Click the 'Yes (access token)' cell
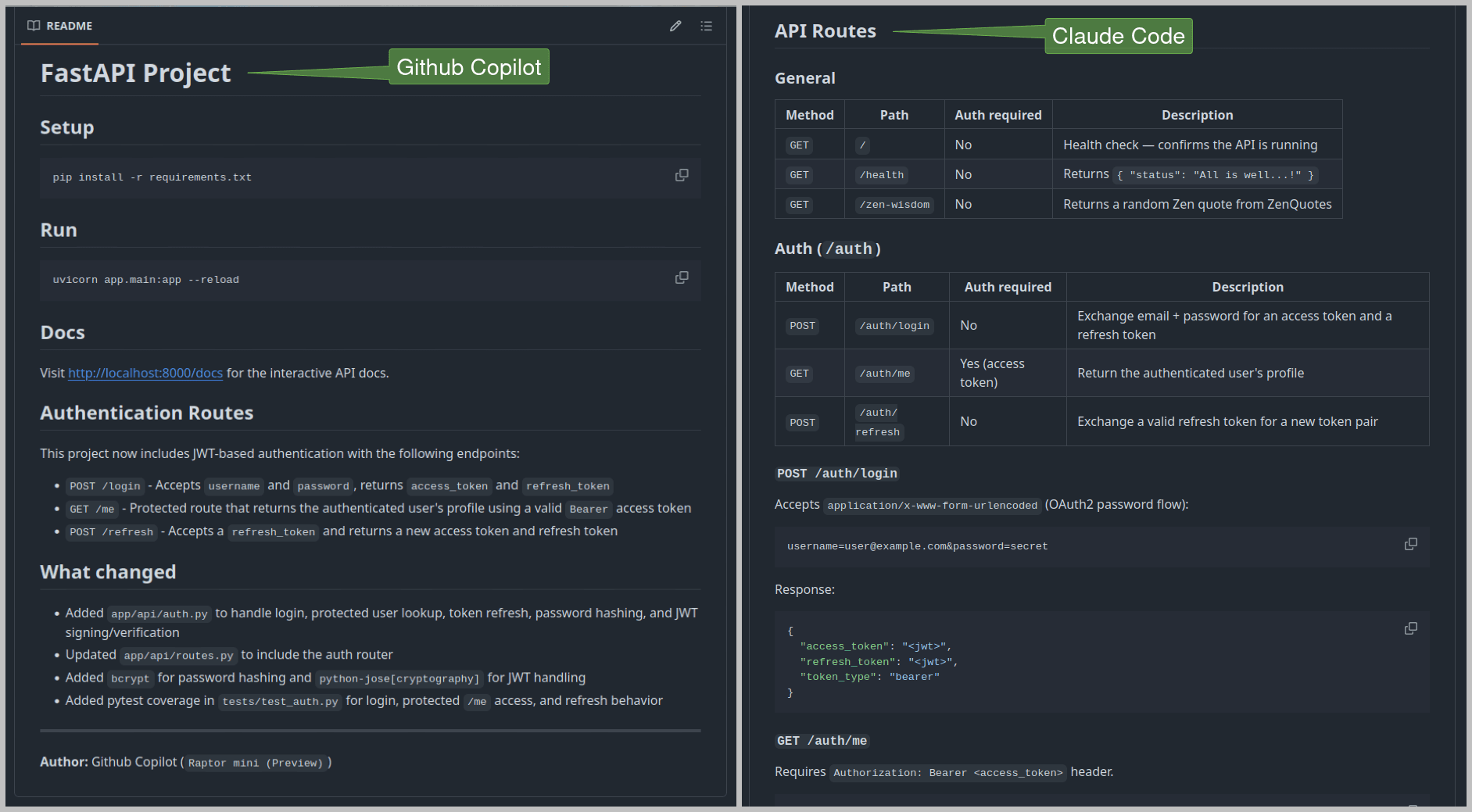 point(1008,373)
